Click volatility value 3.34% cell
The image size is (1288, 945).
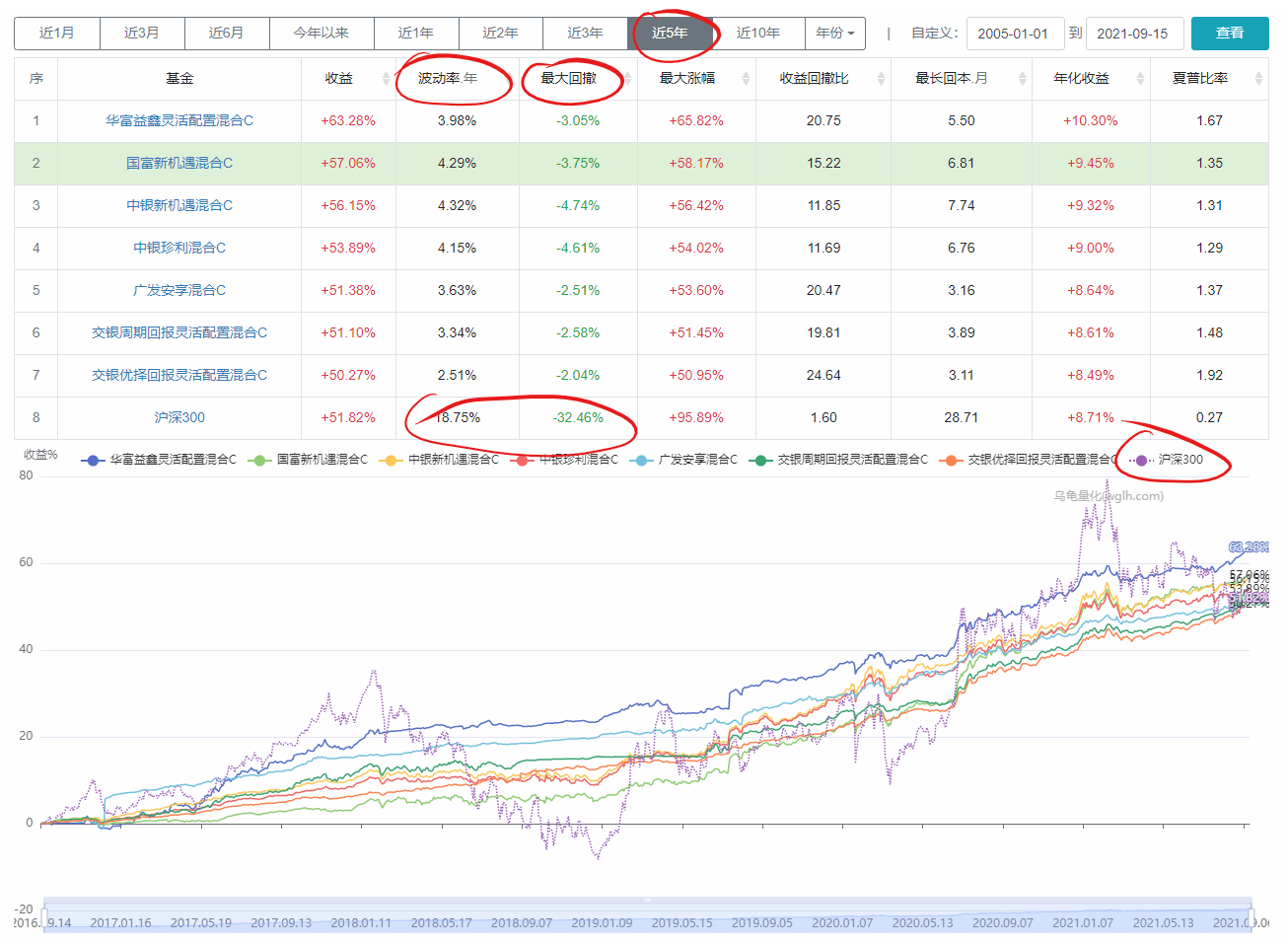coord(458,332)
